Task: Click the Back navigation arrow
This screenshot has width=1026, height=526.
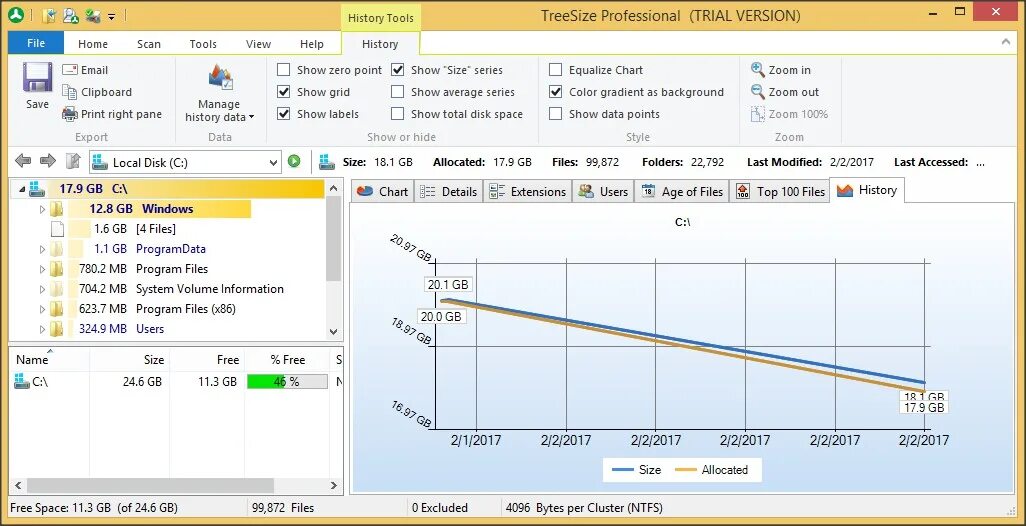Action: tap(23, 161)
